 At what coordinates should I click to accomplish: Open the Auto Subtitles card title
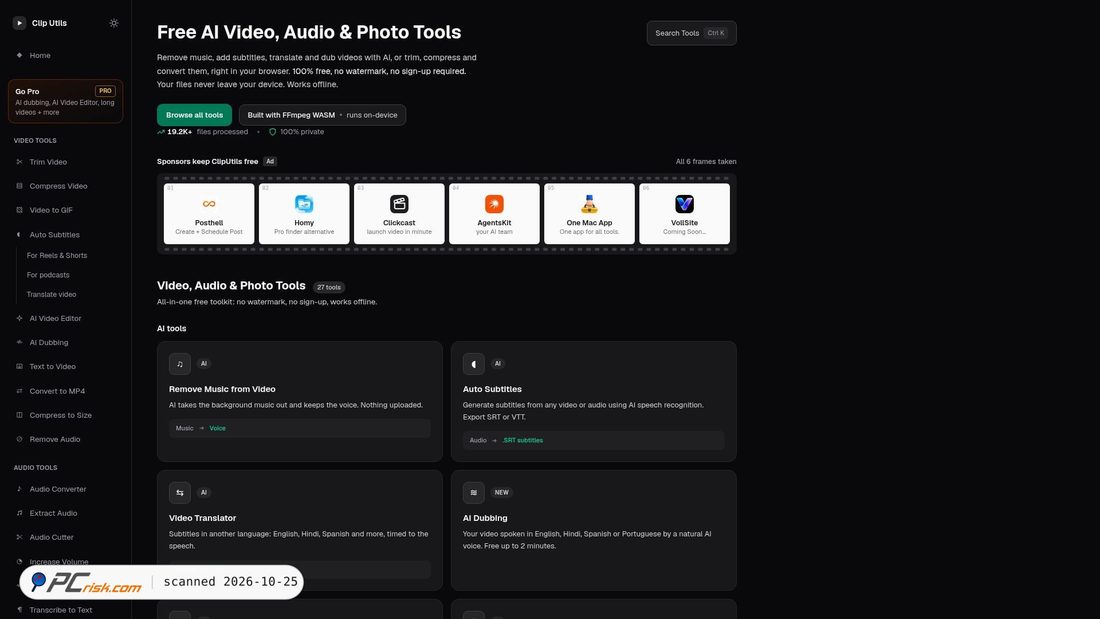click(492, 389)
